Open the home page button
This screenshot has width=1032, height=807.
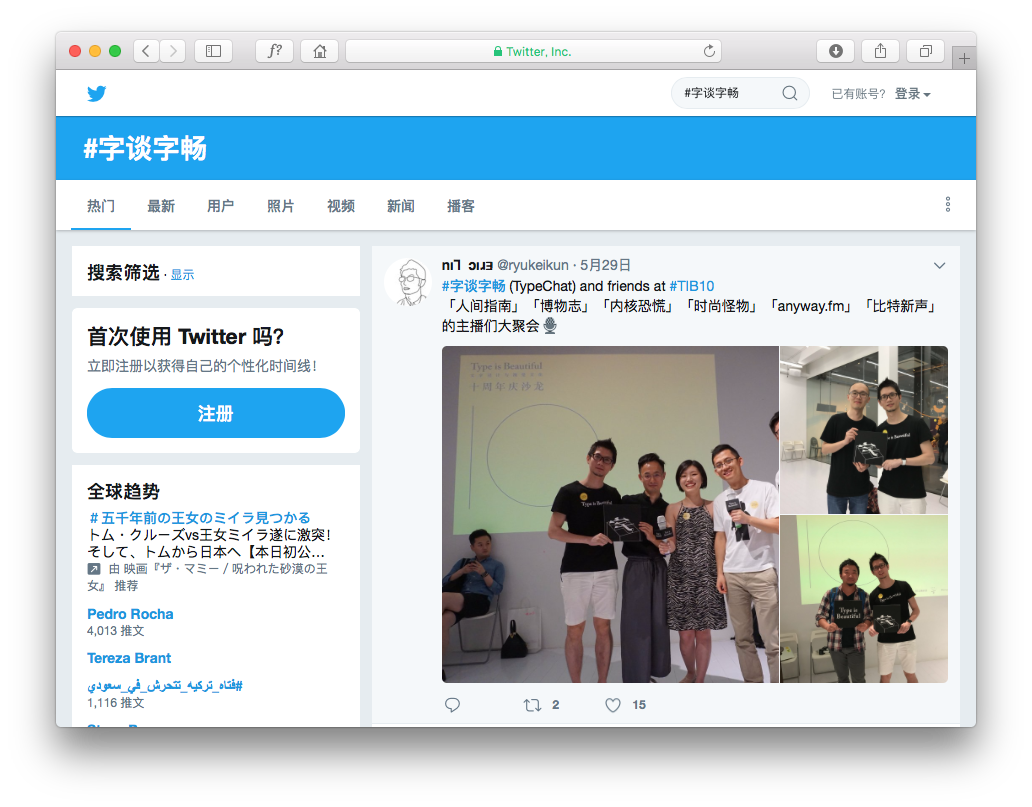[x=320, y=51]
